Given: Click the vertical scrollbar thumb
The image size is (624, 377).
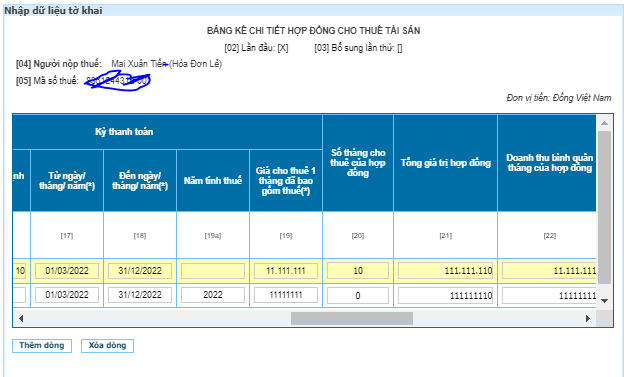Looking at the screenshot, I should [x=604, y=207].
